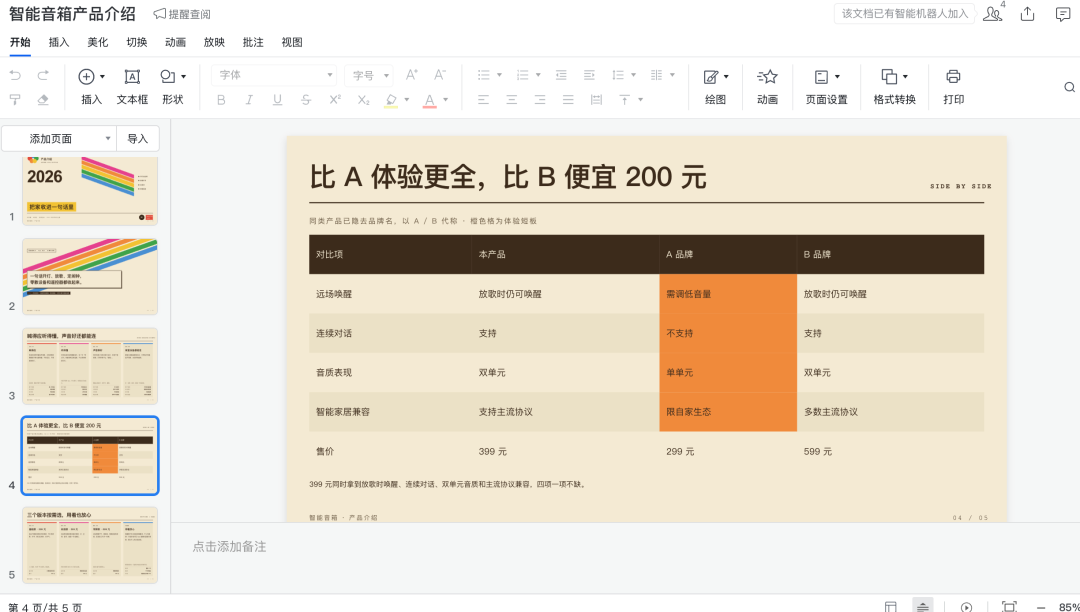Increase font size with A+ icon

click(x=411, y=75)
